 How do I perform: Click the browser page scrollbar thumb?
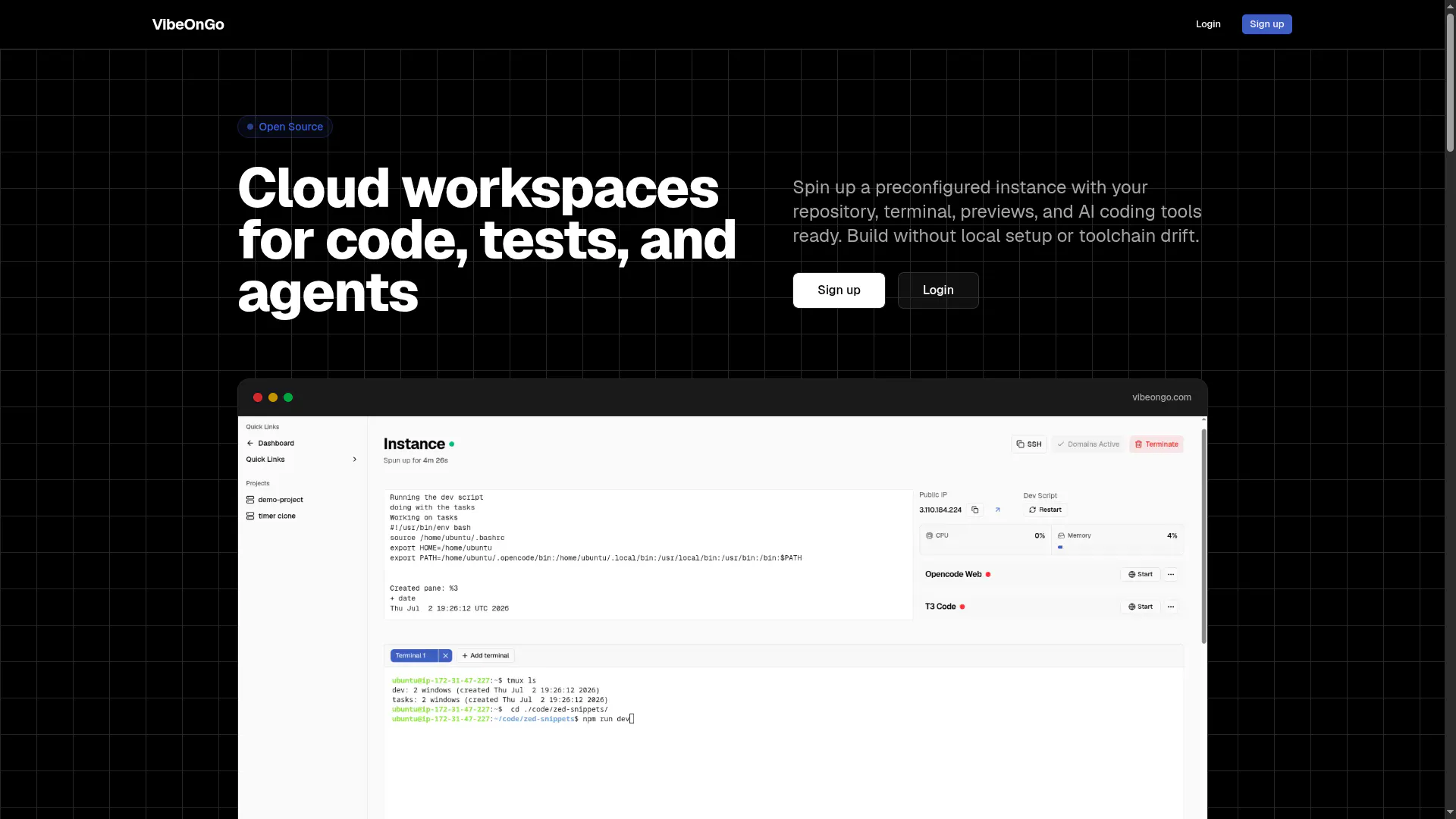1450,82
